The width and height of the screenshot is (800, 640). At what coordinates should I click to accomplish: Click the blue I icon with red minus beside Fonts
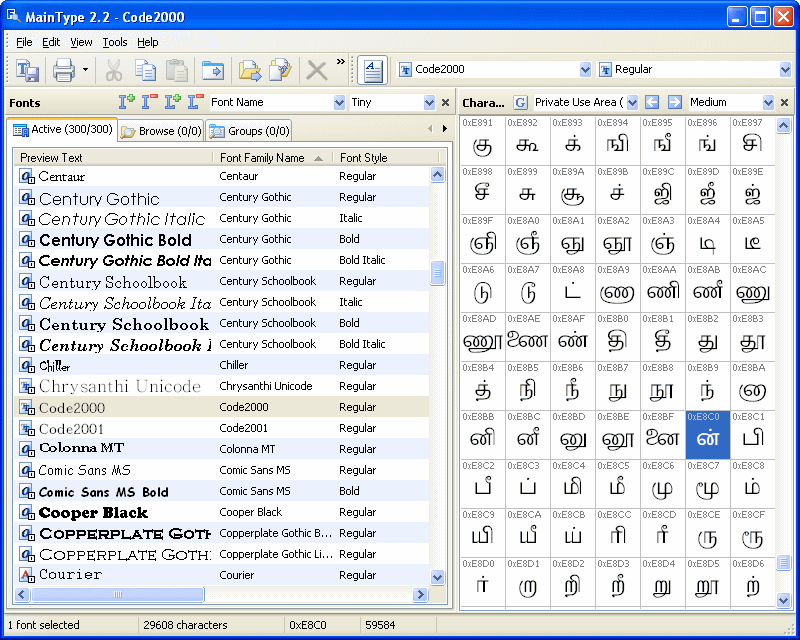click(149, 102)
